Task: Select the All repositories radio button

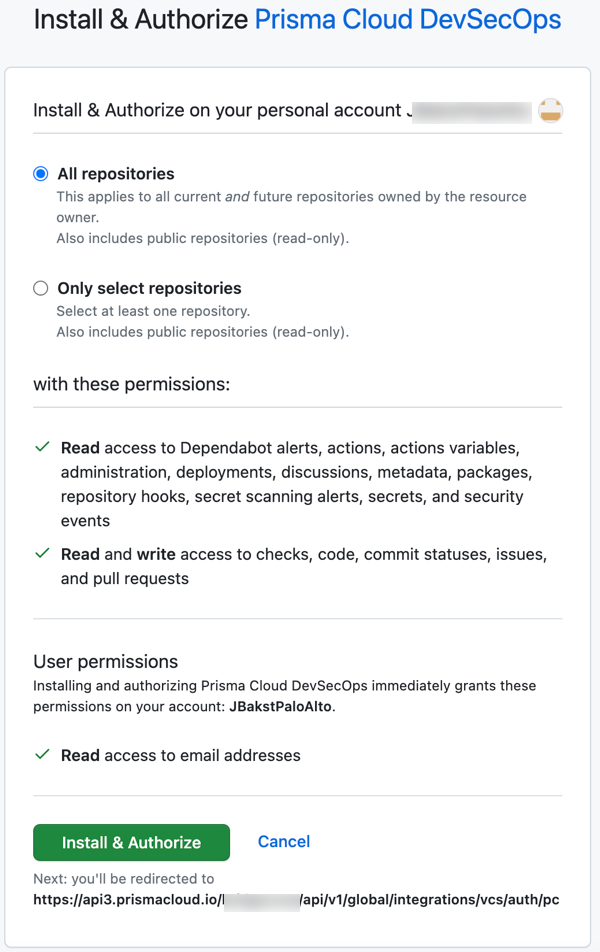Action: point(40,173)
